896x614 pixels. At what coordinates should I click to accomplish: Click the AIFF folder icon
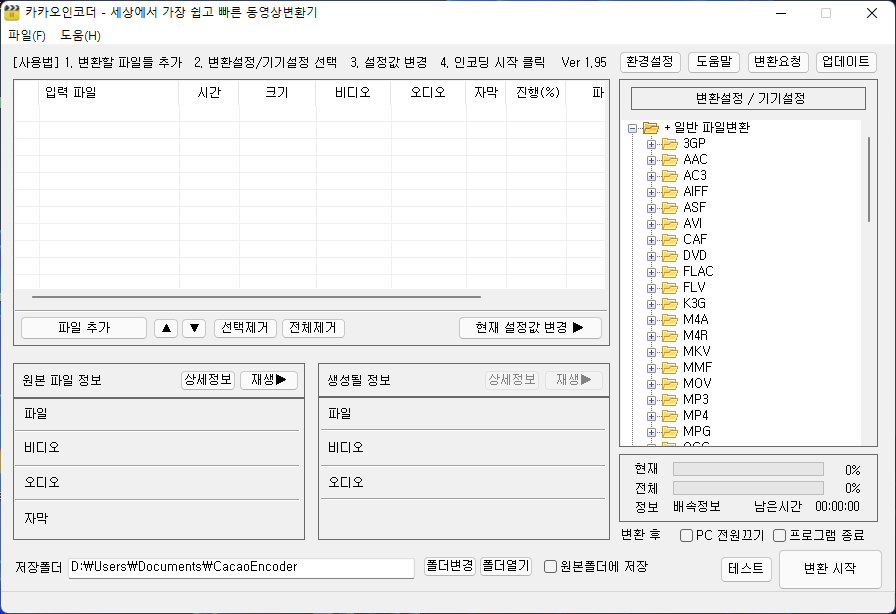[x=670, y=192]
